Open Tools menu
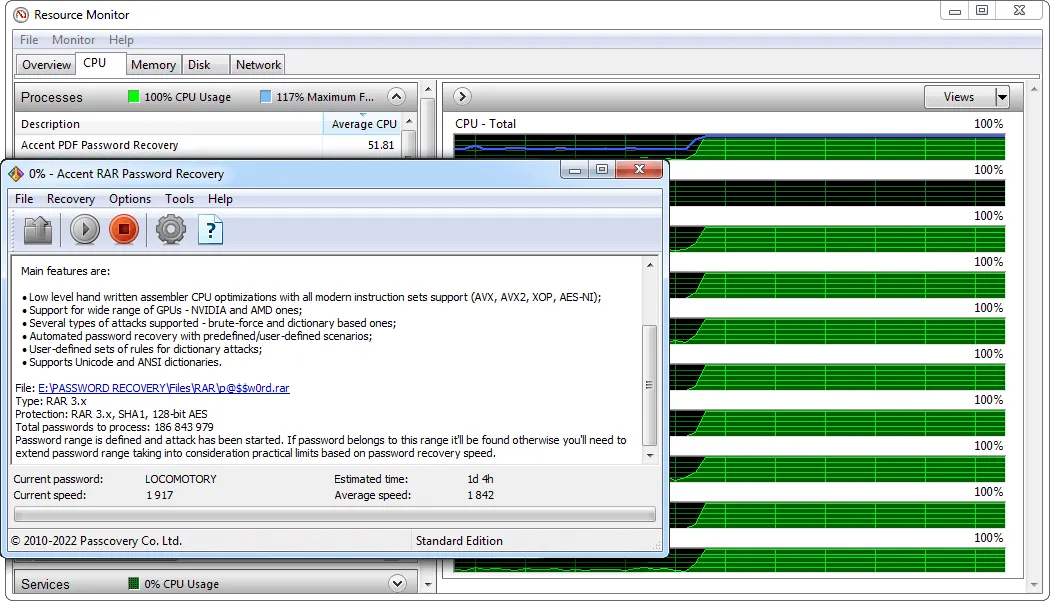Viewport: 1050px width, 601px height. (x=179, y=199)
